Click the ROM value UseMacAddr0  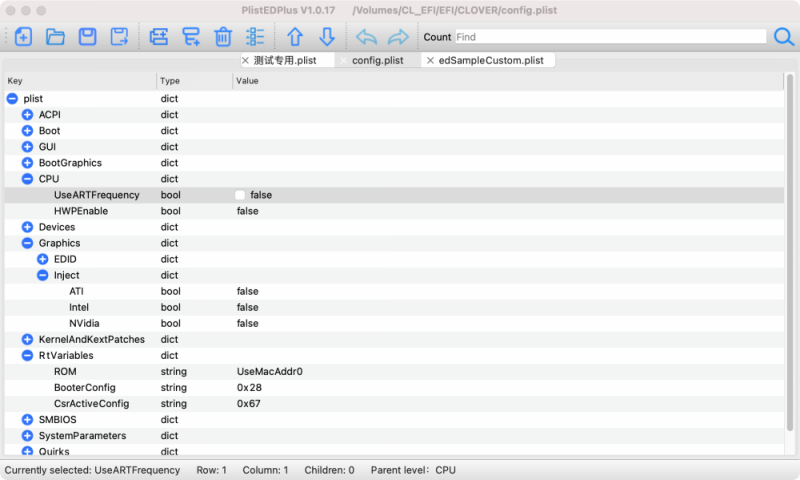[x=269, y=371]
